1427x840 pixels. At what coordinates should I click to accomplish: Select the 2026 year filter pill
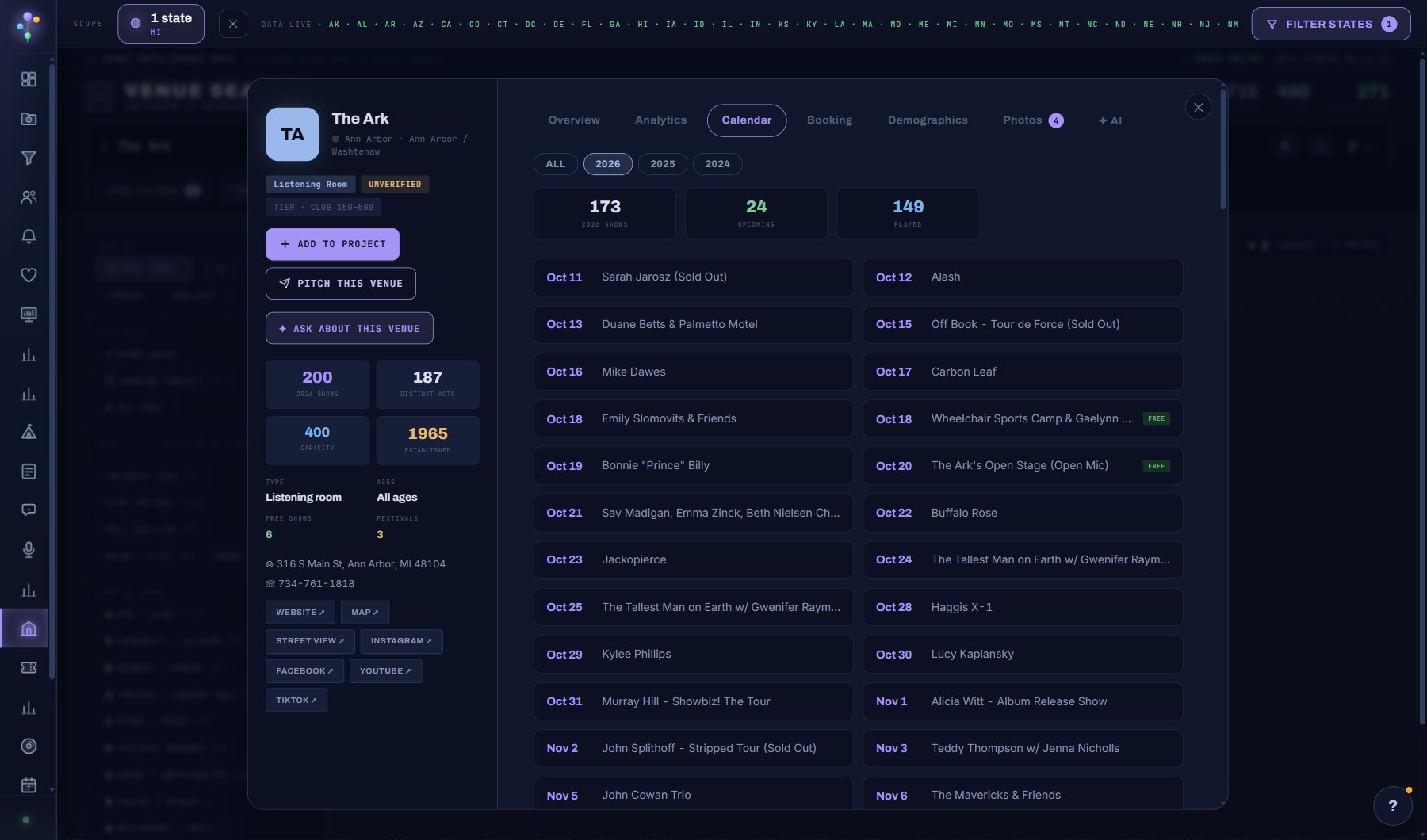tap(608, 164)
